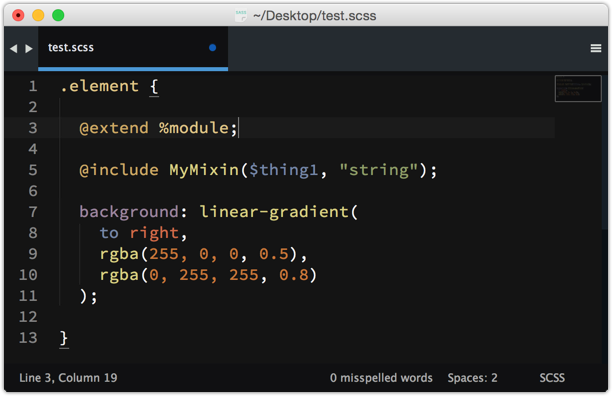Click line number 3 in gutter

(x=33, y=128)
